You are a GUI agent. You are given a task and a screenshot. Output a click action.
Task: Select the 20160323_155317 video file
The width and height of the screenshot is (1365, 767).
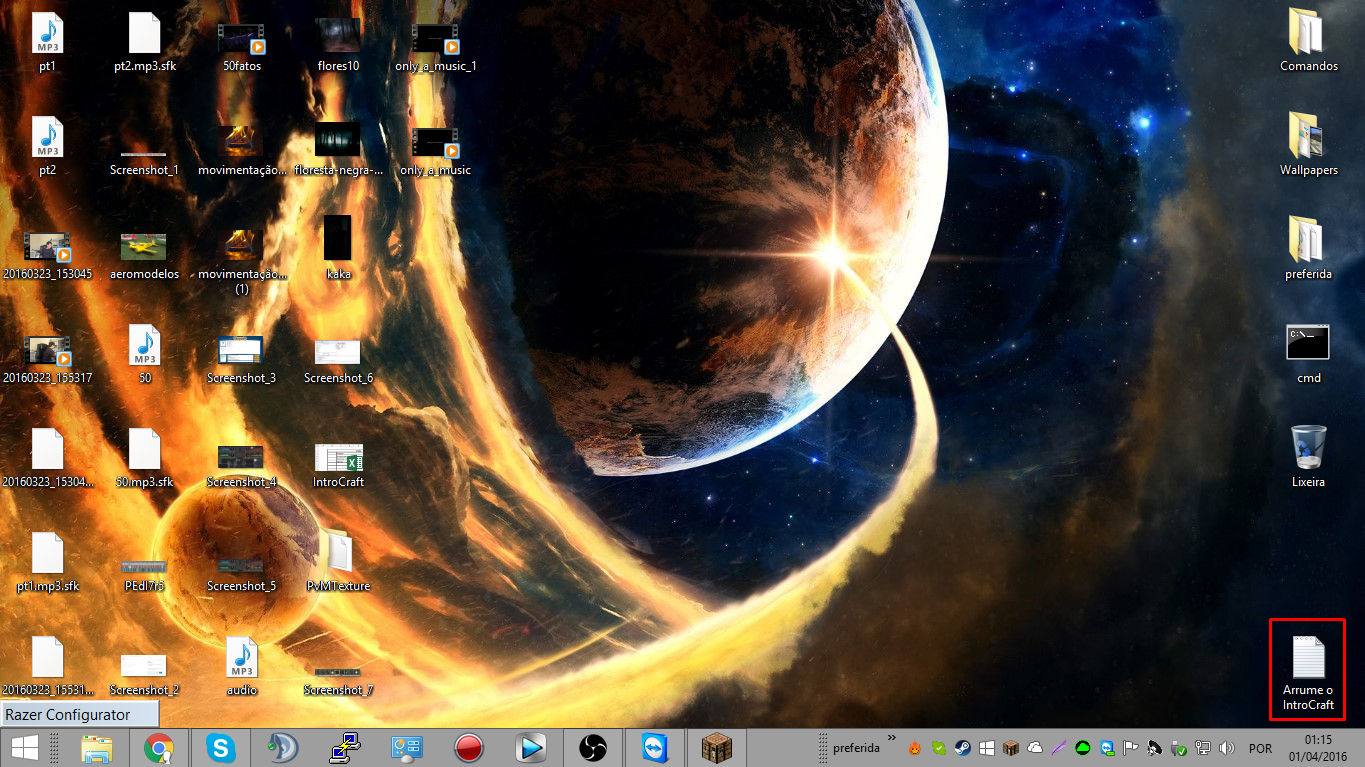tap(47, 358)
